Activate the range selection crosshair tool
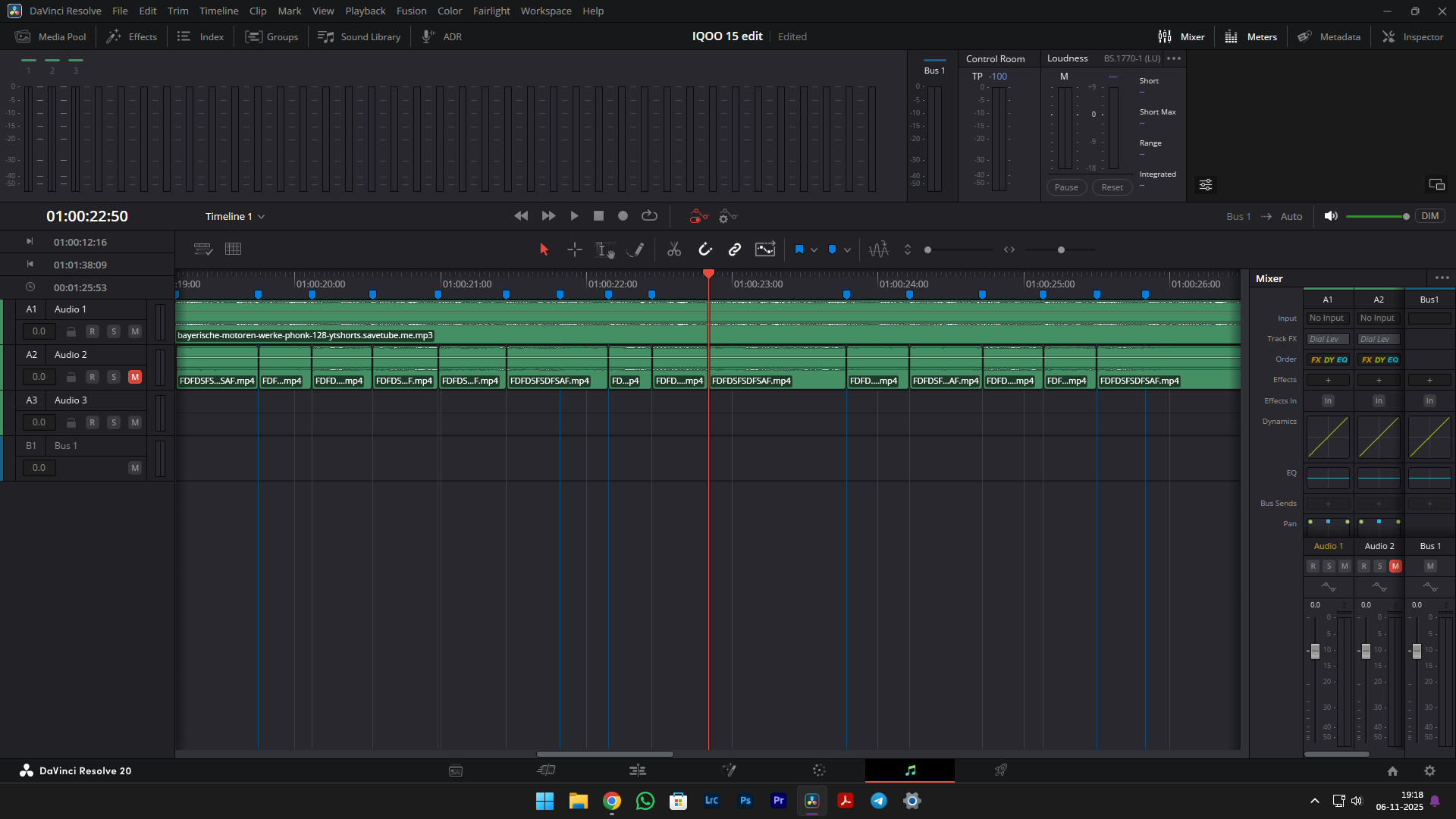This screenshot has height=819, width=1456. (x=574, y=249)
